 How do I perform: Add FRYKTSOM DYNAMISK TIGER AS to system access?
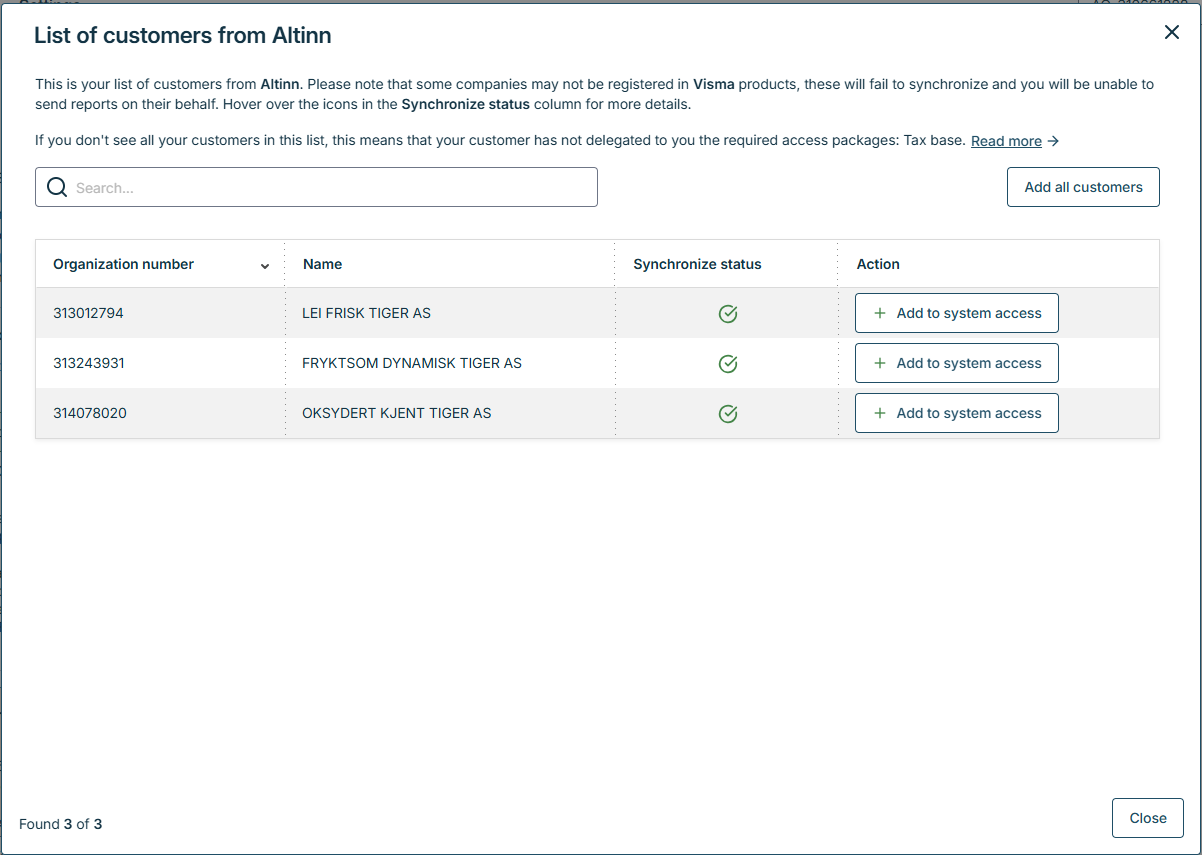(x=957, y=363)
